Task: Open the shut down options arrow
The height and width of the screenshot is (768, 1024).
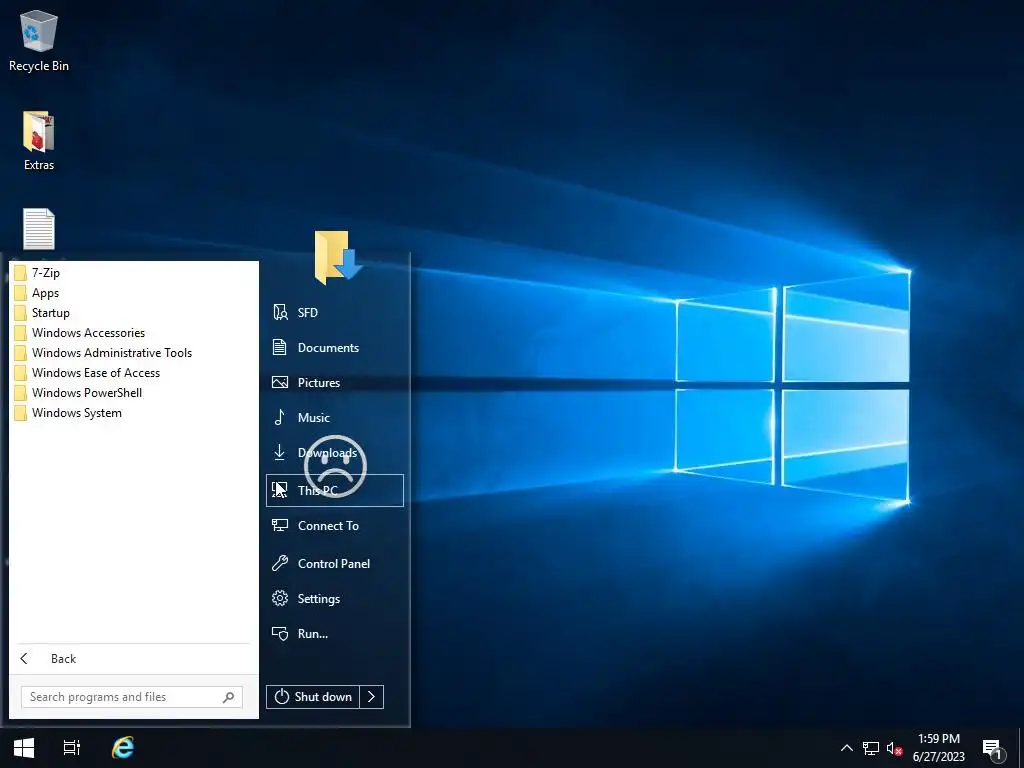Action: tap(372, 697)
